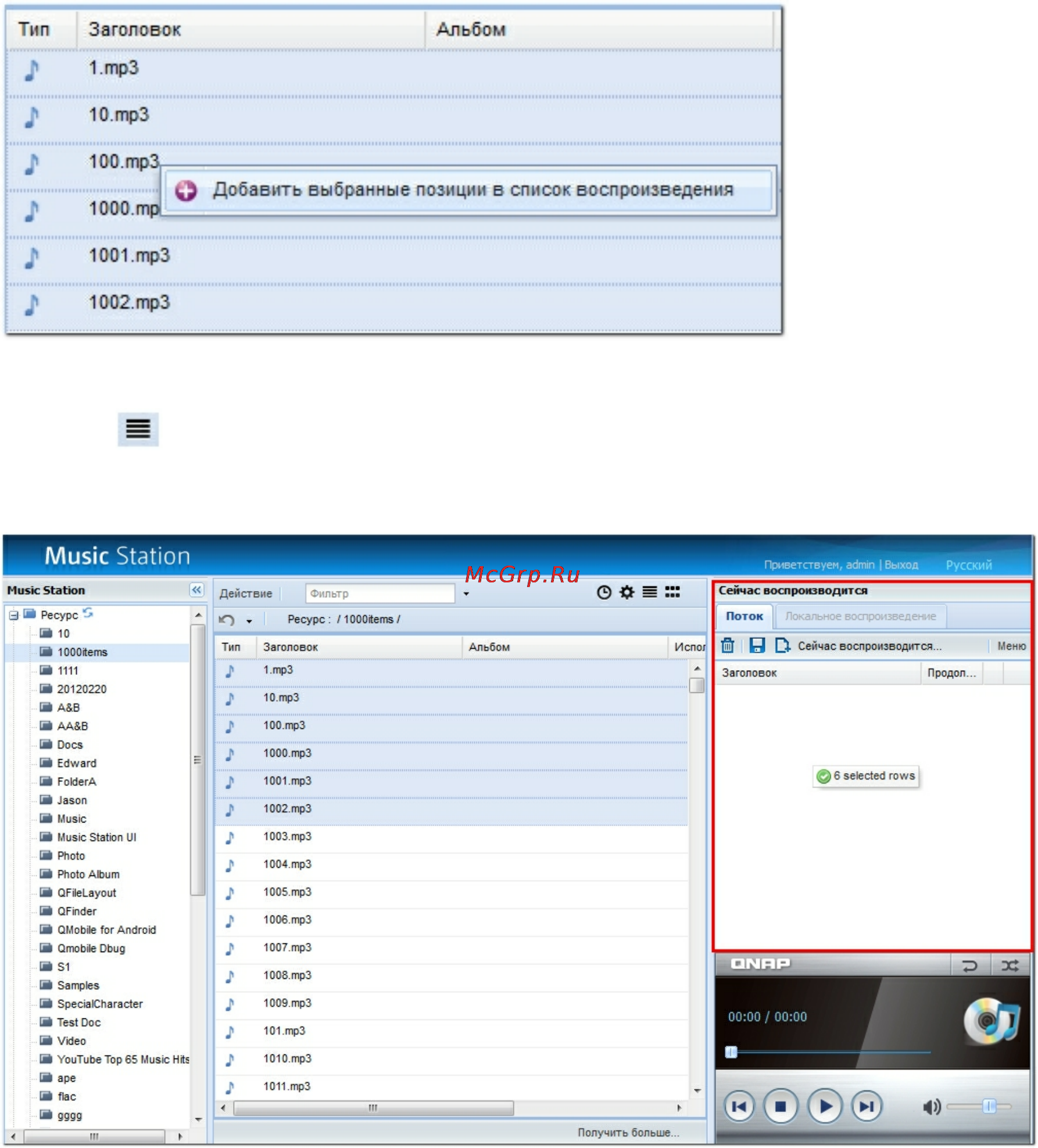Sort by Тип column in file list
Image resolution: width=1038 pixels, height=1148 pixels.
pos(235,647)
